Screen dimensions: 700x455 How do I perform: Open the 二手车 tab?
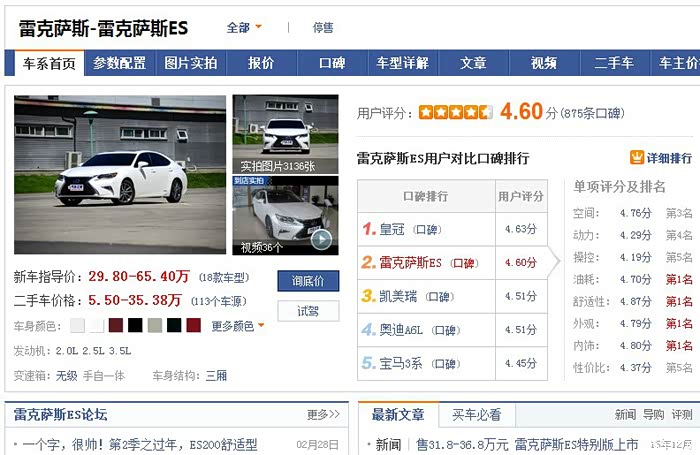(x=614, y=63)
